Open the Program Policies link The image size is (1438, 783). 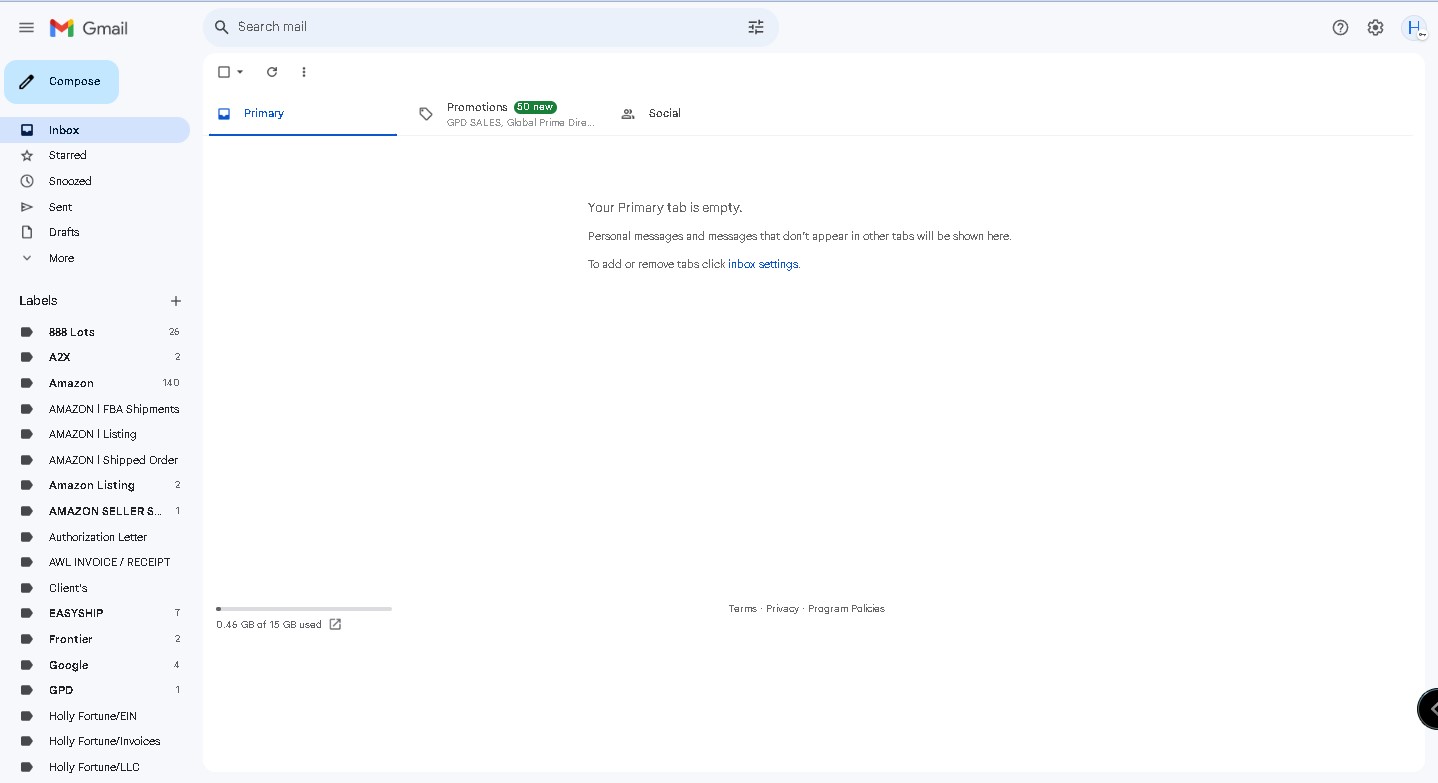(x=847, y=609)
